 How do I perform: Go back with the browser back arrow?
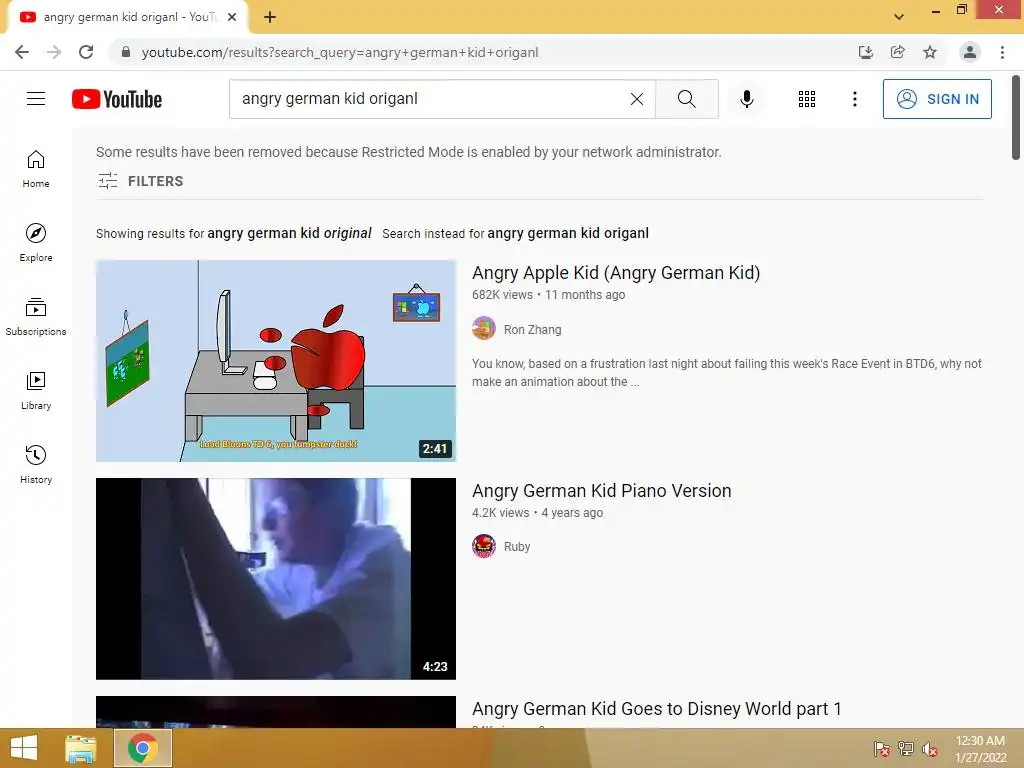[x=22, y=52]
